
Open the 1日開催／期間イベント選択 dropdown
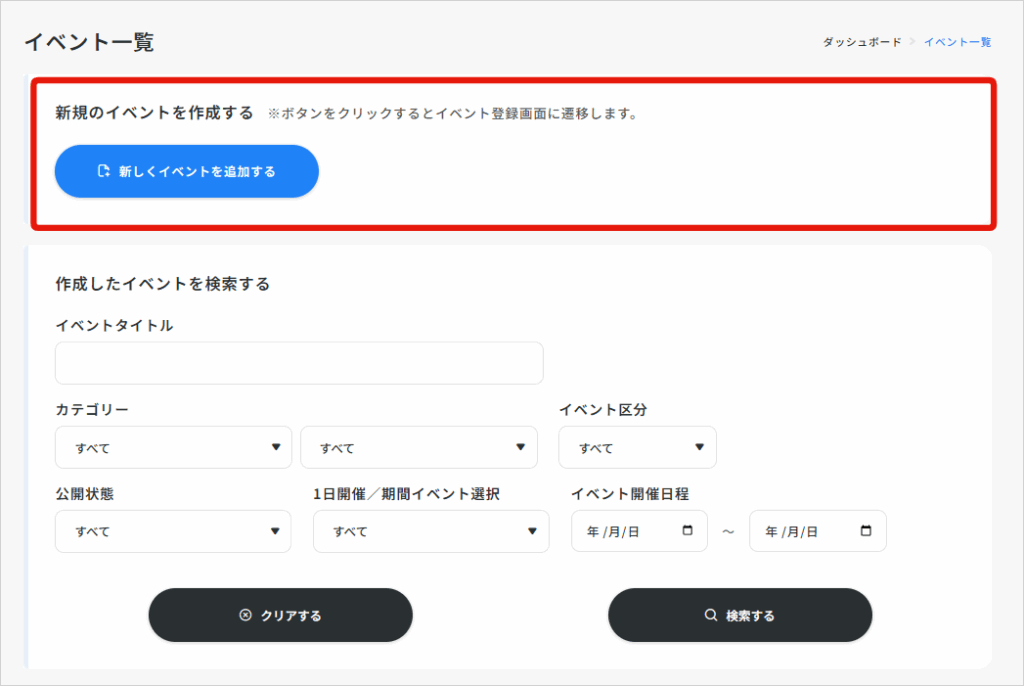coord(430,531)
